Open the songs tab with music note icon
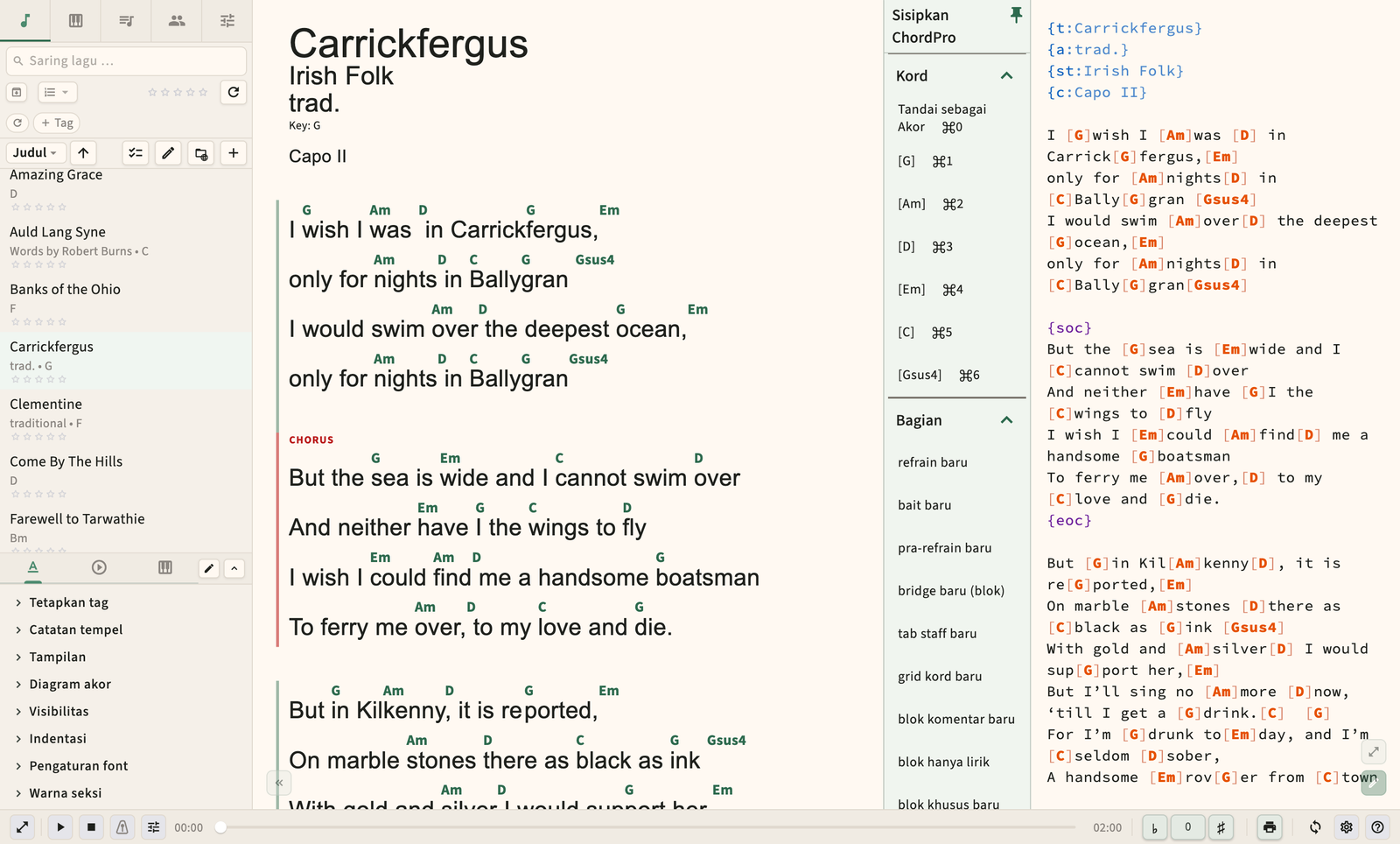The image size is (1400, 844). point(25,20)
